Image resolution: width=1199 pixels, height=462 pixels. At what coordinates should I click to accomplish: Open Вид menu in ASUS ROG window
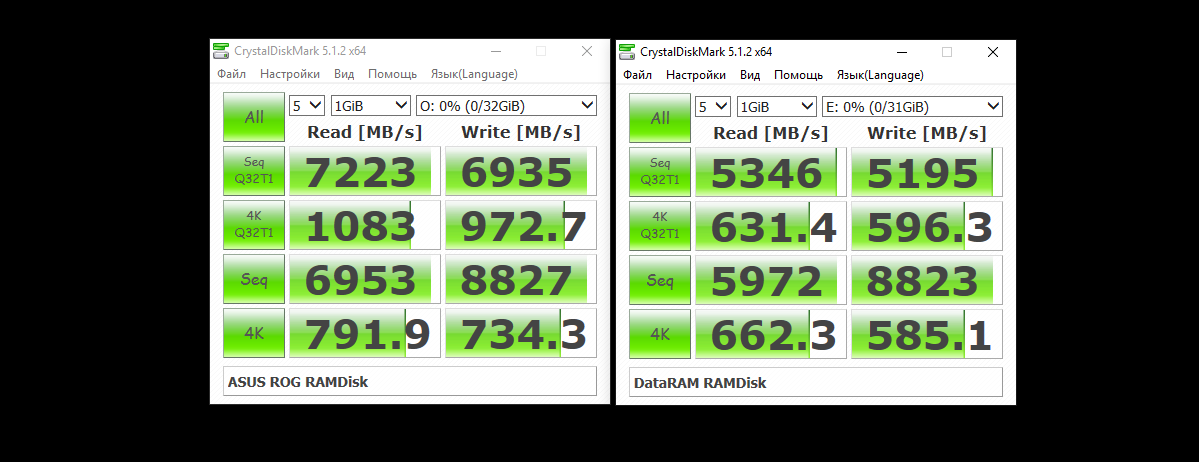pos(343,74)
